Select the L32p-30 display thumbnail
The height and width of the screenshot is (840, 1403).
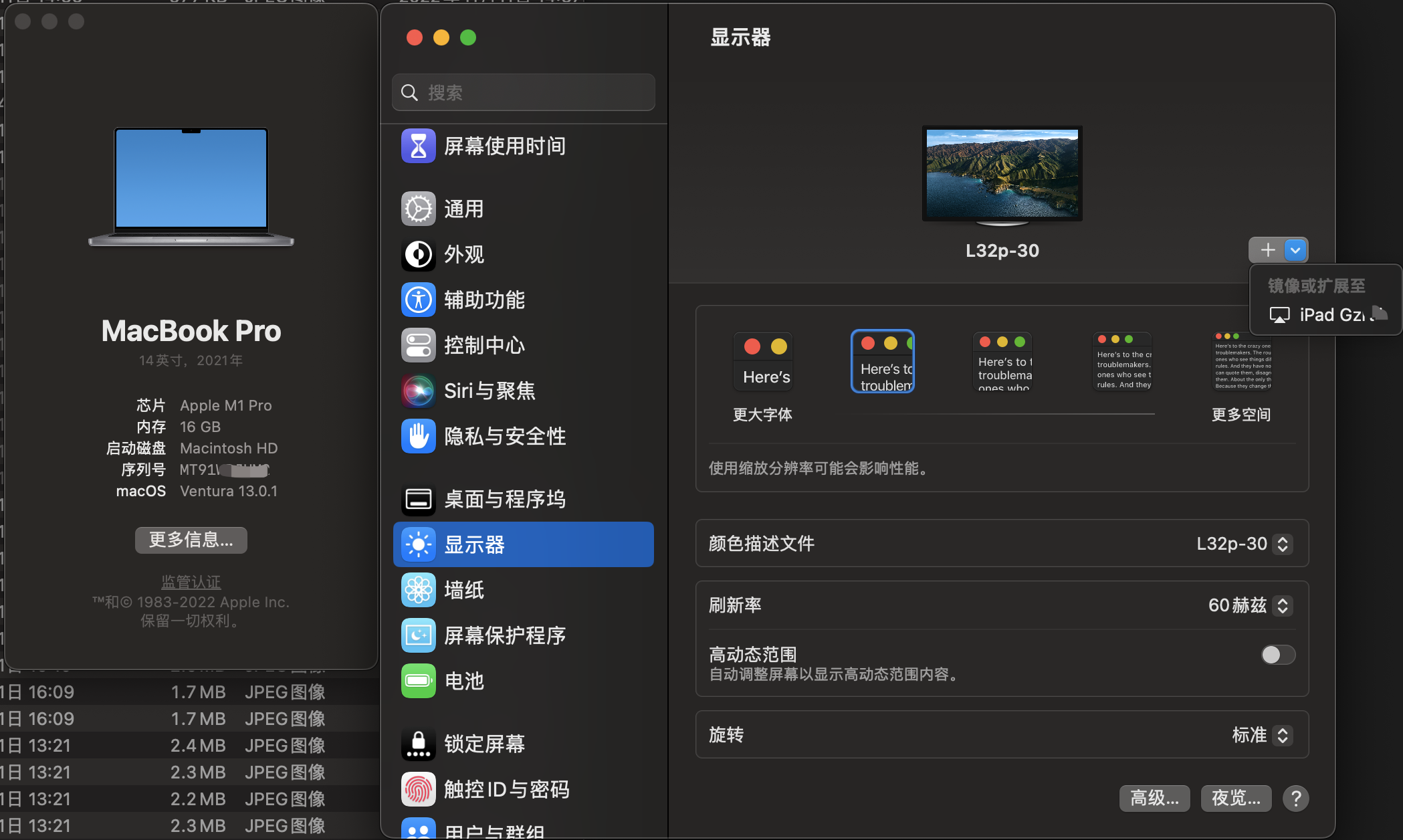pos(1002,174)
